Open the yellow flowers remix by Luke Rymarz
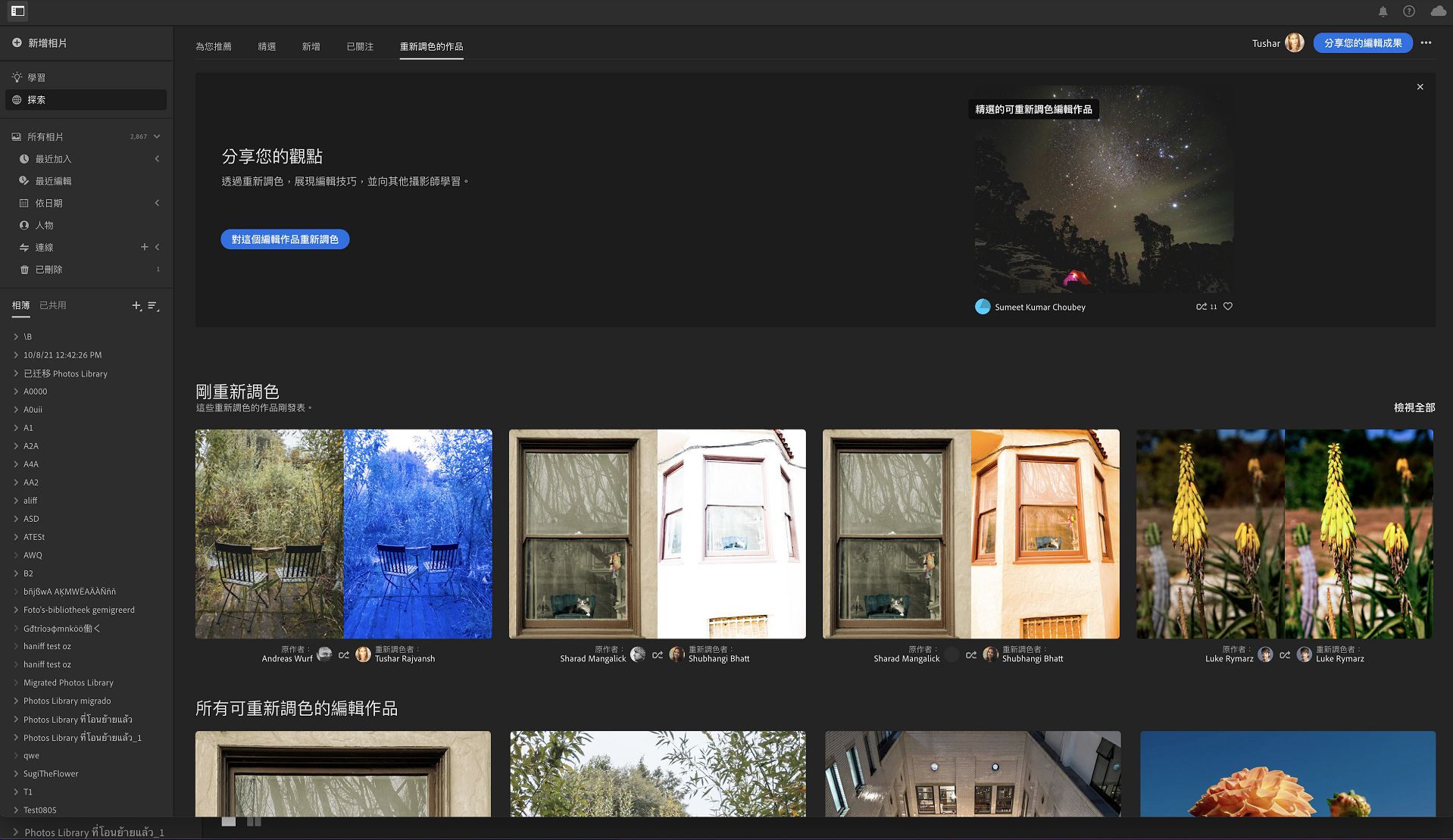This screenshot has height=840, width=1453. pos(1285,534)
